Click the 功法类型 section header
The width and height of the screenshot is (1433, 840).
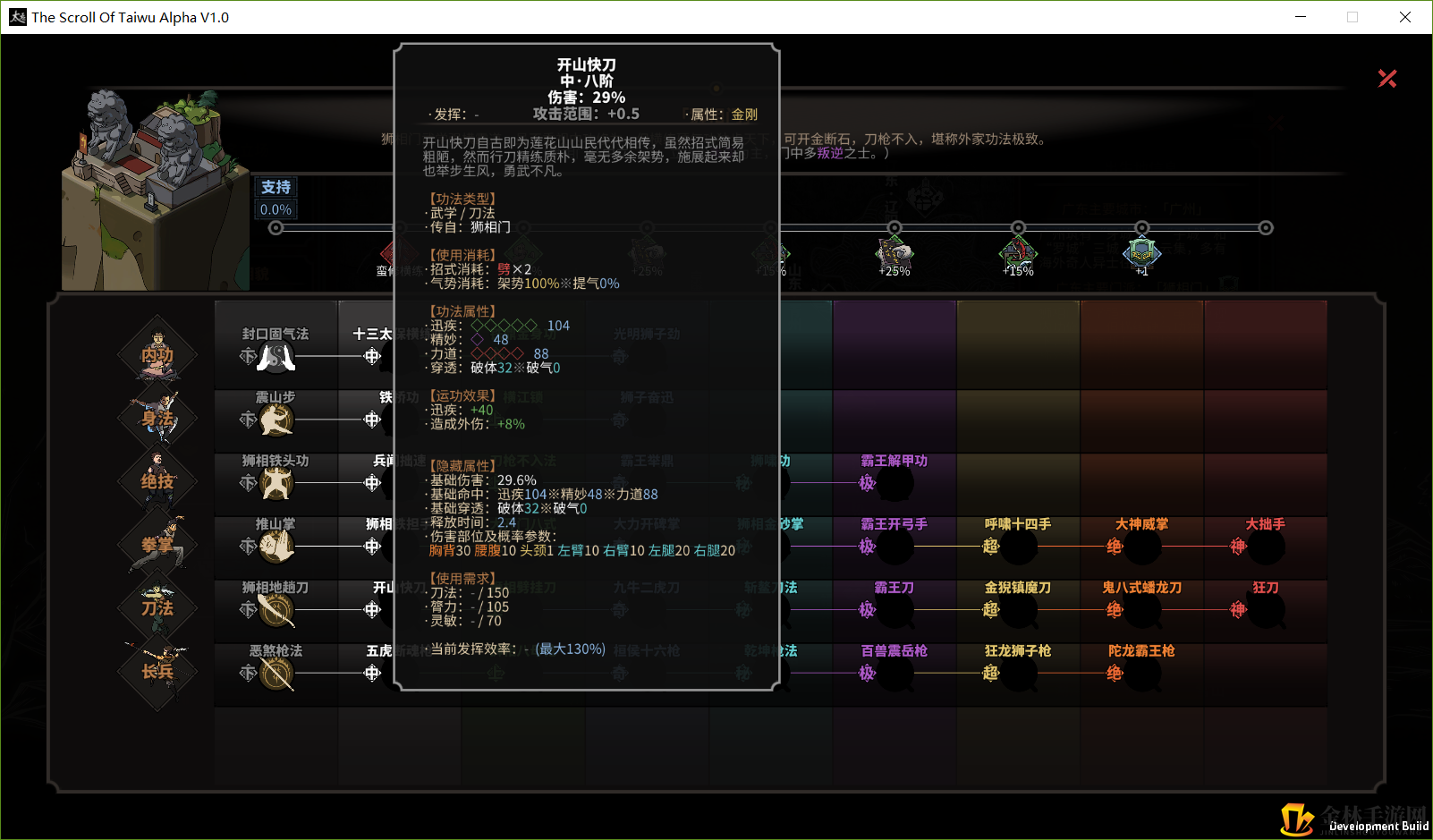(462, 199)
